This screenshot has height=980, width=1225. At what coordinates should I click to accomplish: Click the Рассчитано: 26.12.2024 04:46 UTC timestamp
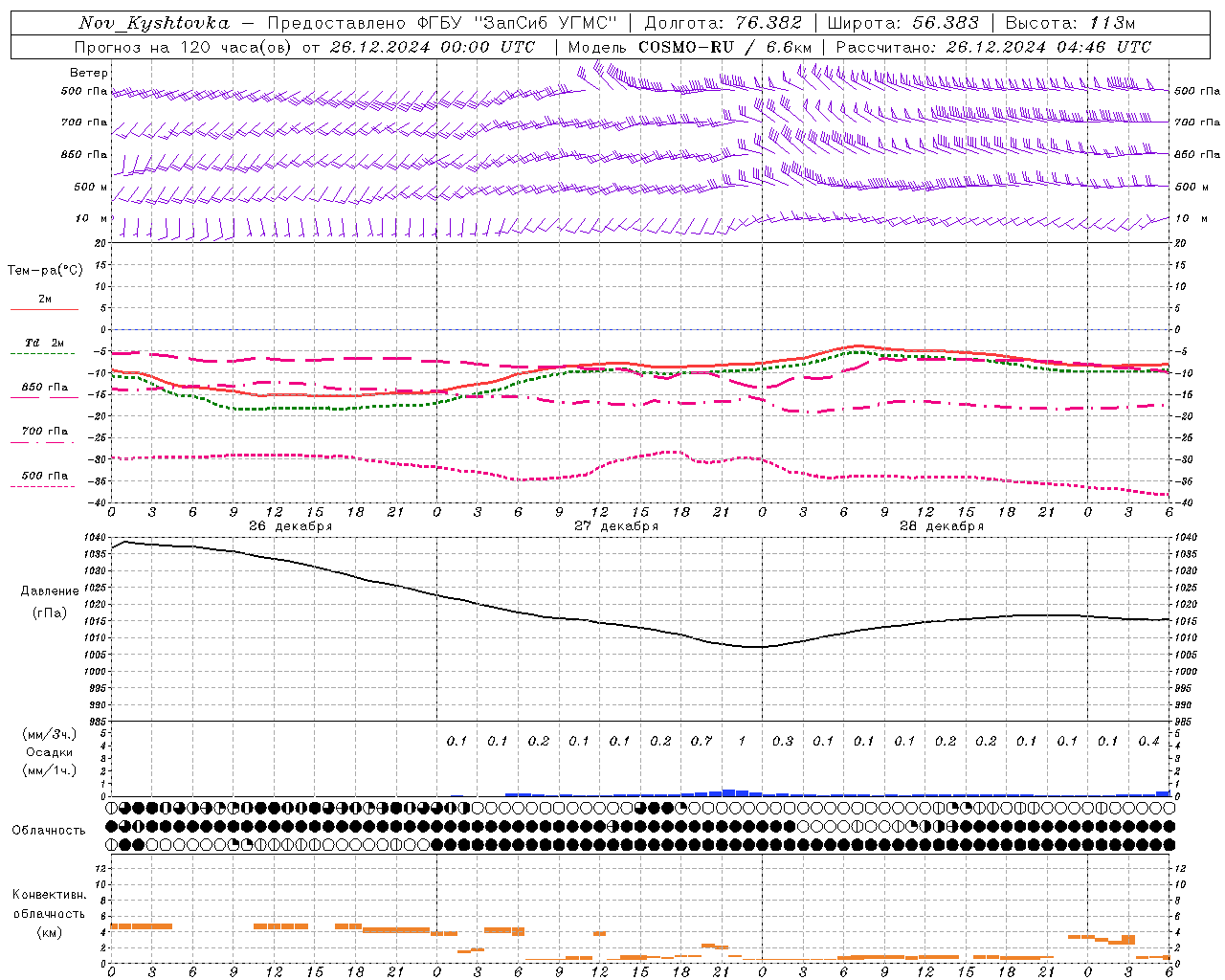(993, 47)
